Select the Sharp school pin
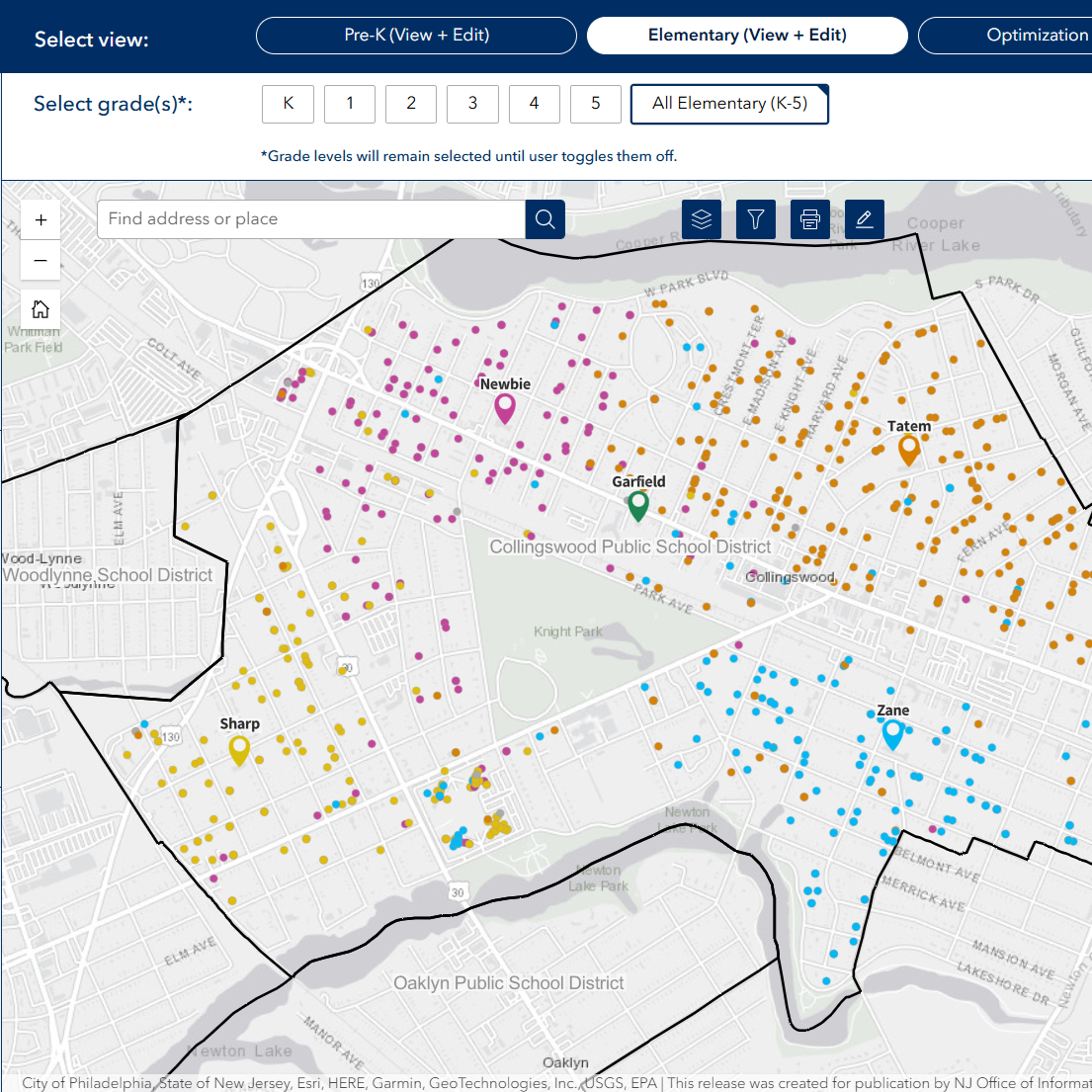This screenshot has width=1092, height=1092. (x=239, y=749)
